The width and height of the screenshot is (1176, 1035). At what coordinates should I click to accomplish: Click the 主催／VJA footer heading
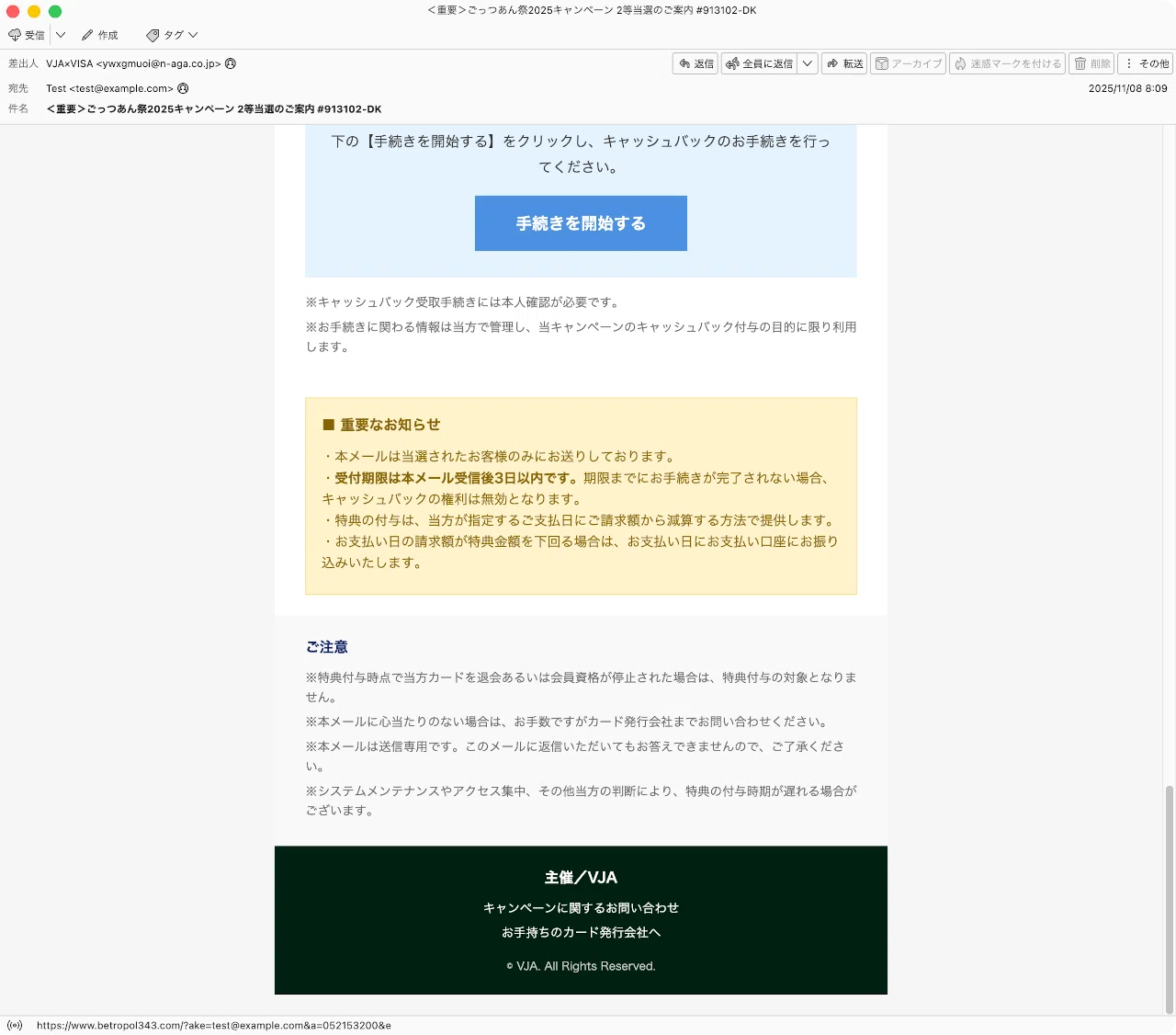point(581,878)
